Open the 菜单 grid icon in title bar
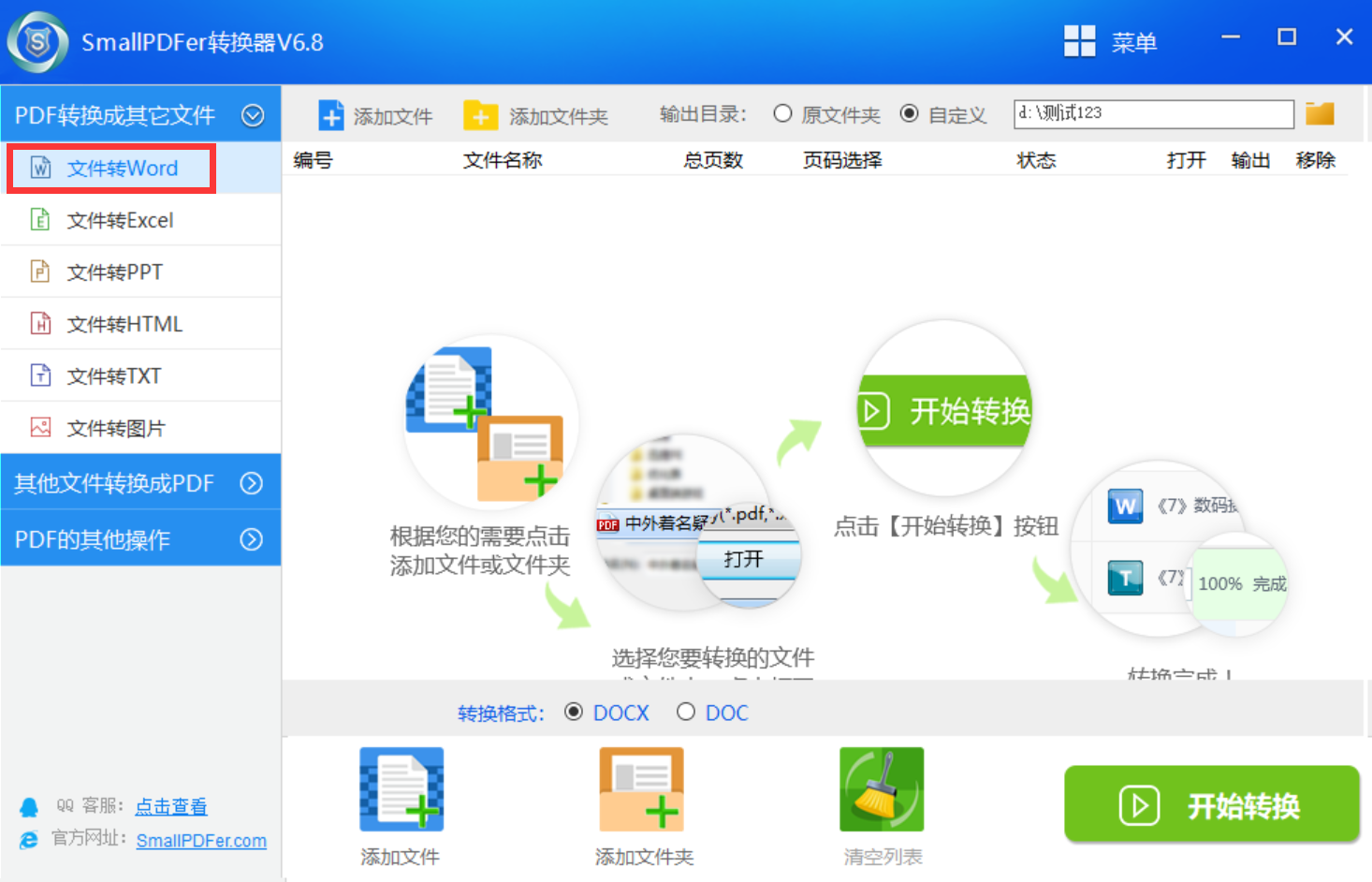 pos(1079,41)
